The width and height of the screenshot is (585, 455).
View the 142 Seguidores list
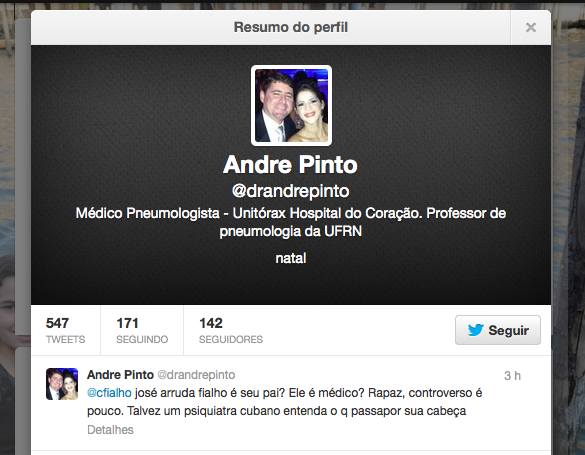(x=231, y=330)
